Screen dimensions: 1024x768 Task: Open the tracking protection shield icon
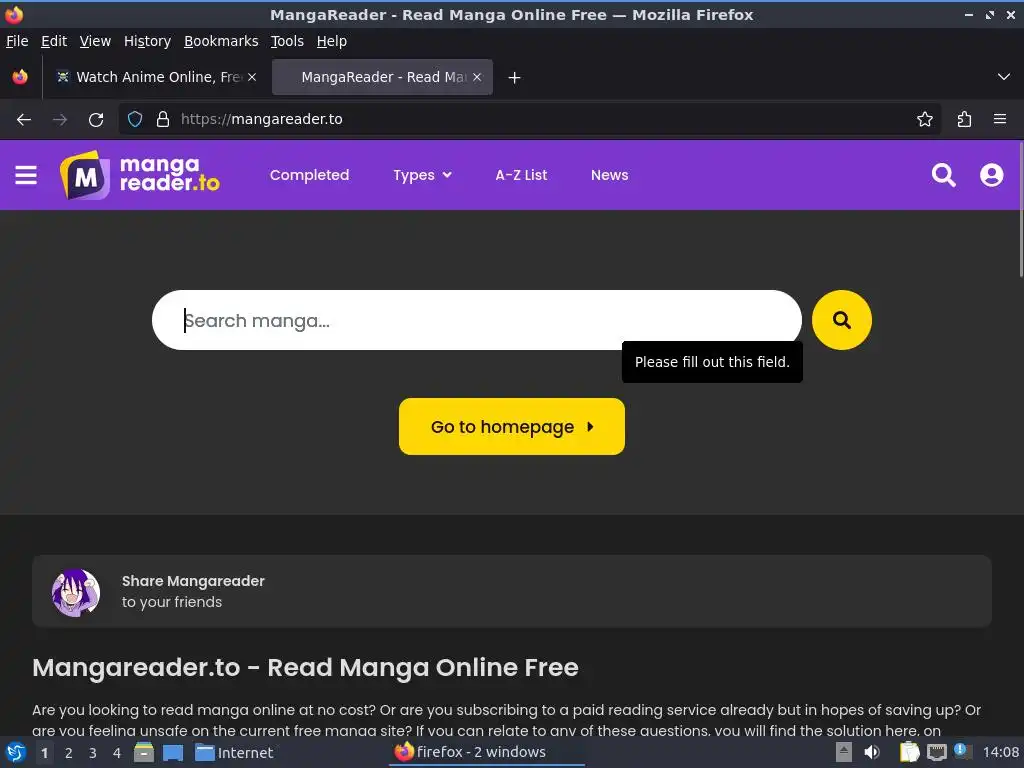[135, 120]
